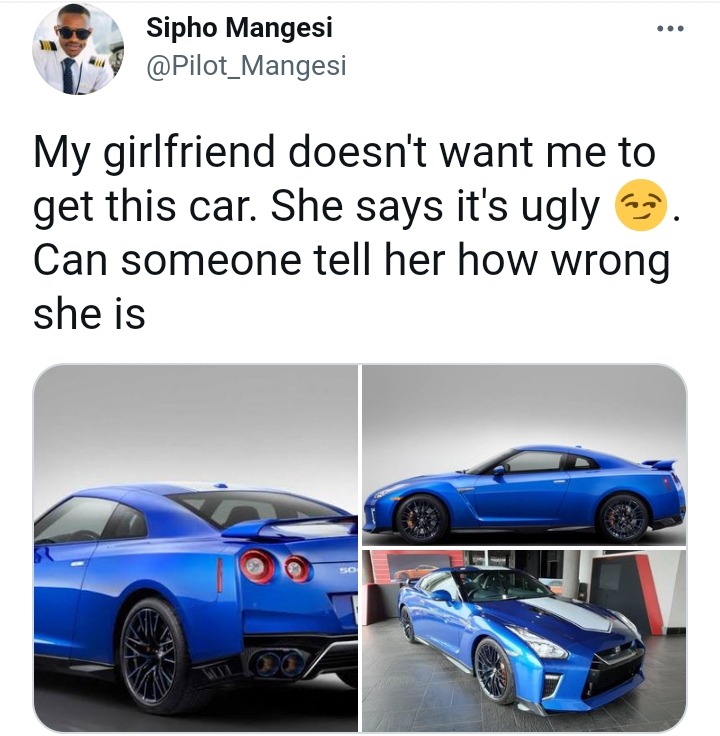Click the grey username under Sipho Mangesi
This screenshot has width=720, height=736.
[x=246, y=65]
